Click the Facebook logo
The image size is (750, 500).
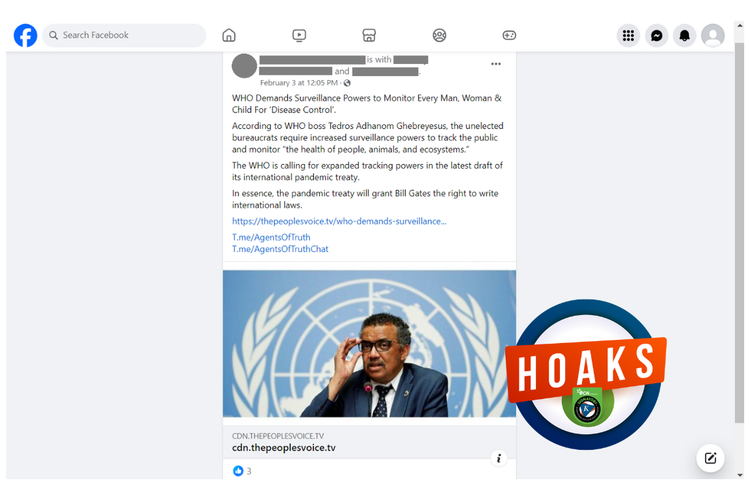pos(25,35)
